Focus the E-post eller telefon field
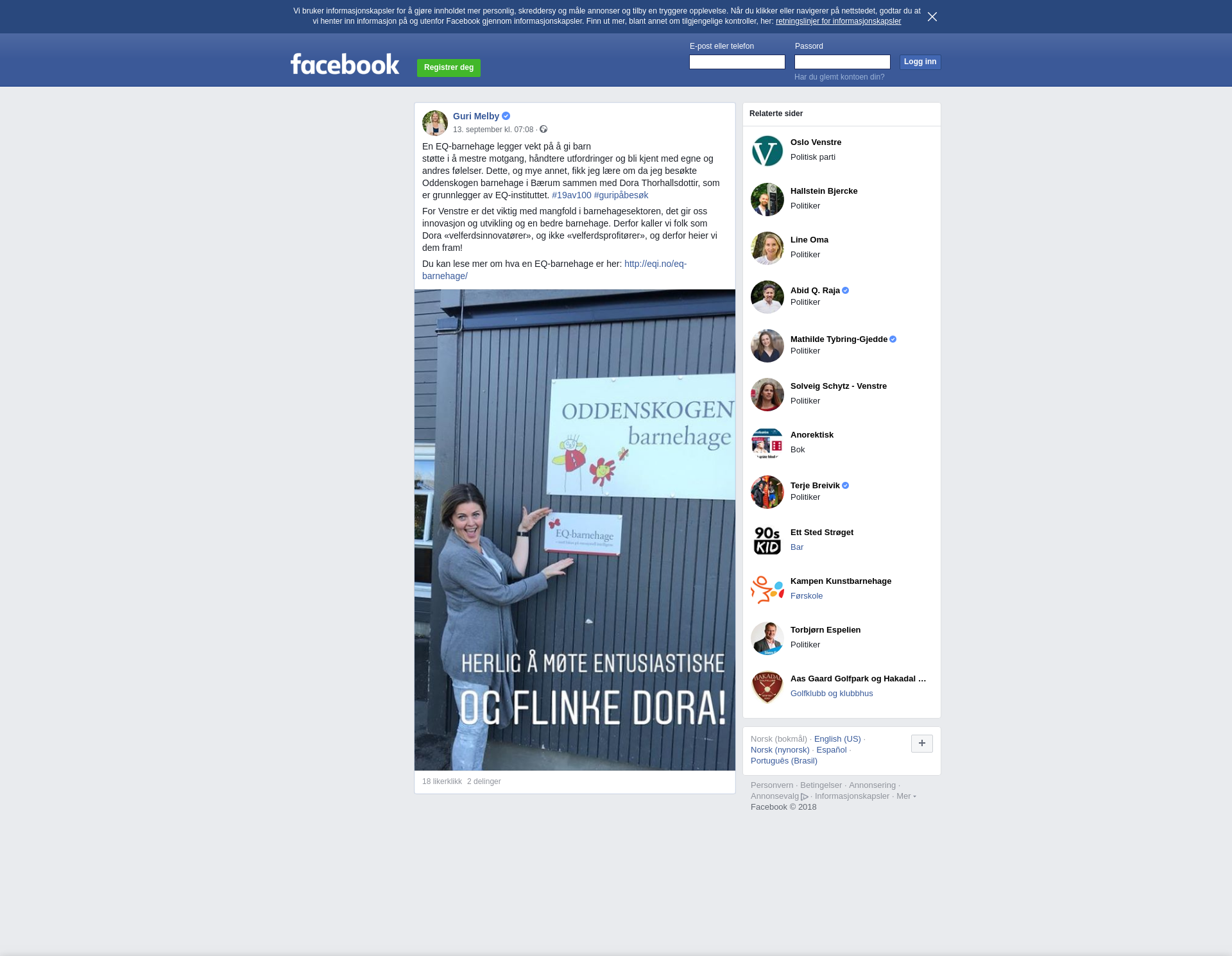Image resolution: width=1232 pixels, height=956 pixels. [x=737, y=62]
